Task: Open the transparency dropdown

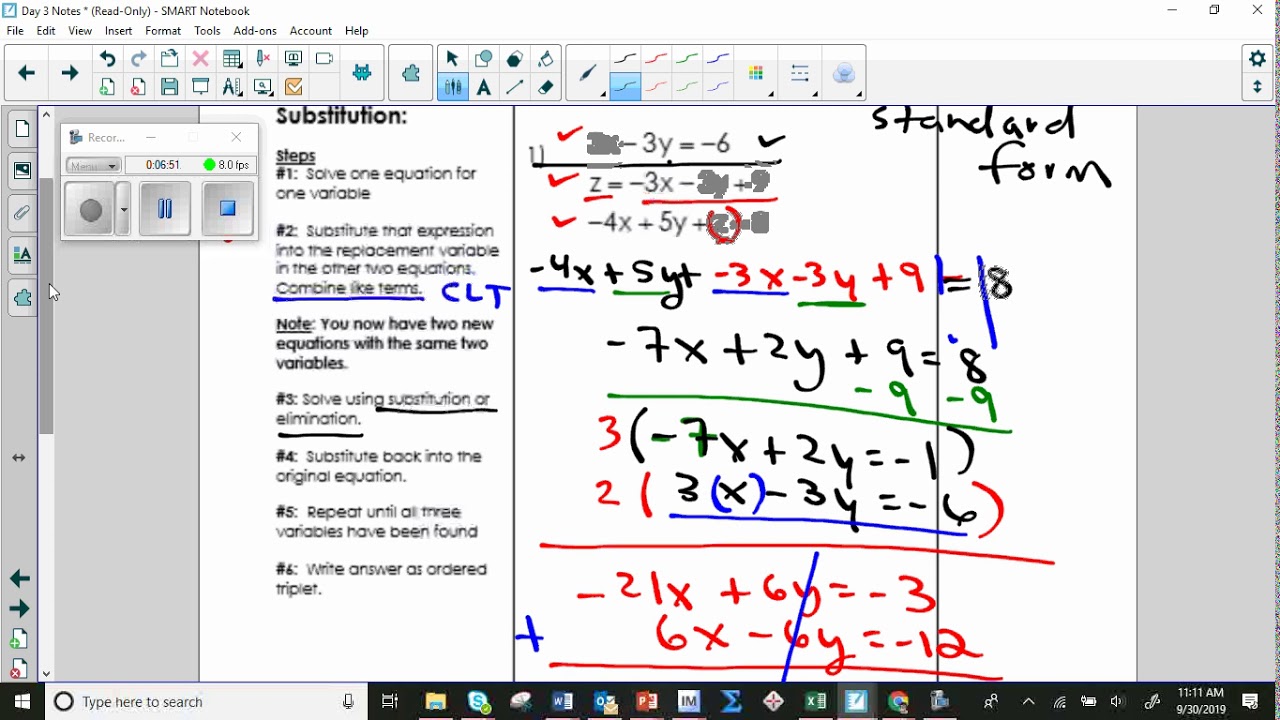Action: click(x=845, y=74)
